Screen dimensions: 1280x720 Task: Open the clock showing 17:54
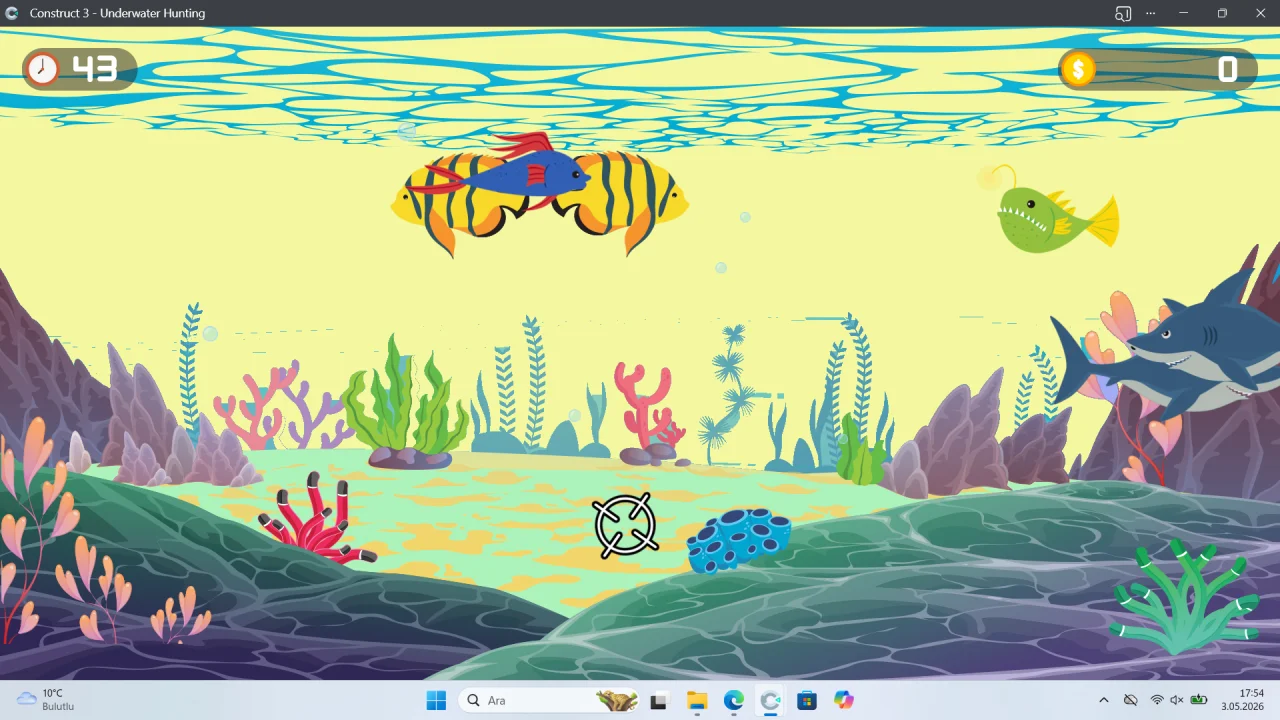pos(1244,700)
